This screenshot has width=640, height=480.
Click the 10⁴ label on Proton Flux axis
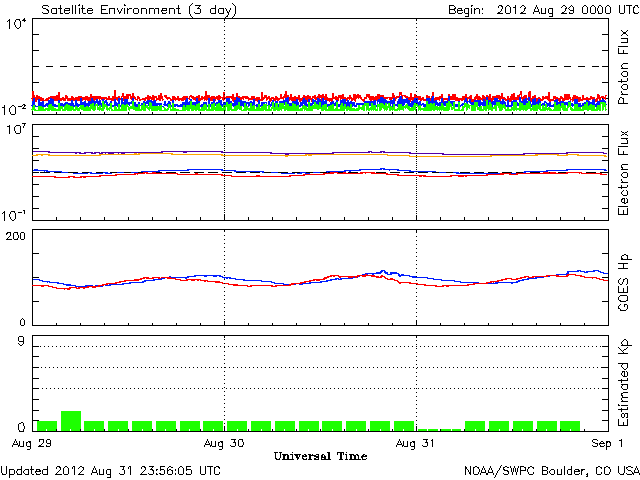15,24
